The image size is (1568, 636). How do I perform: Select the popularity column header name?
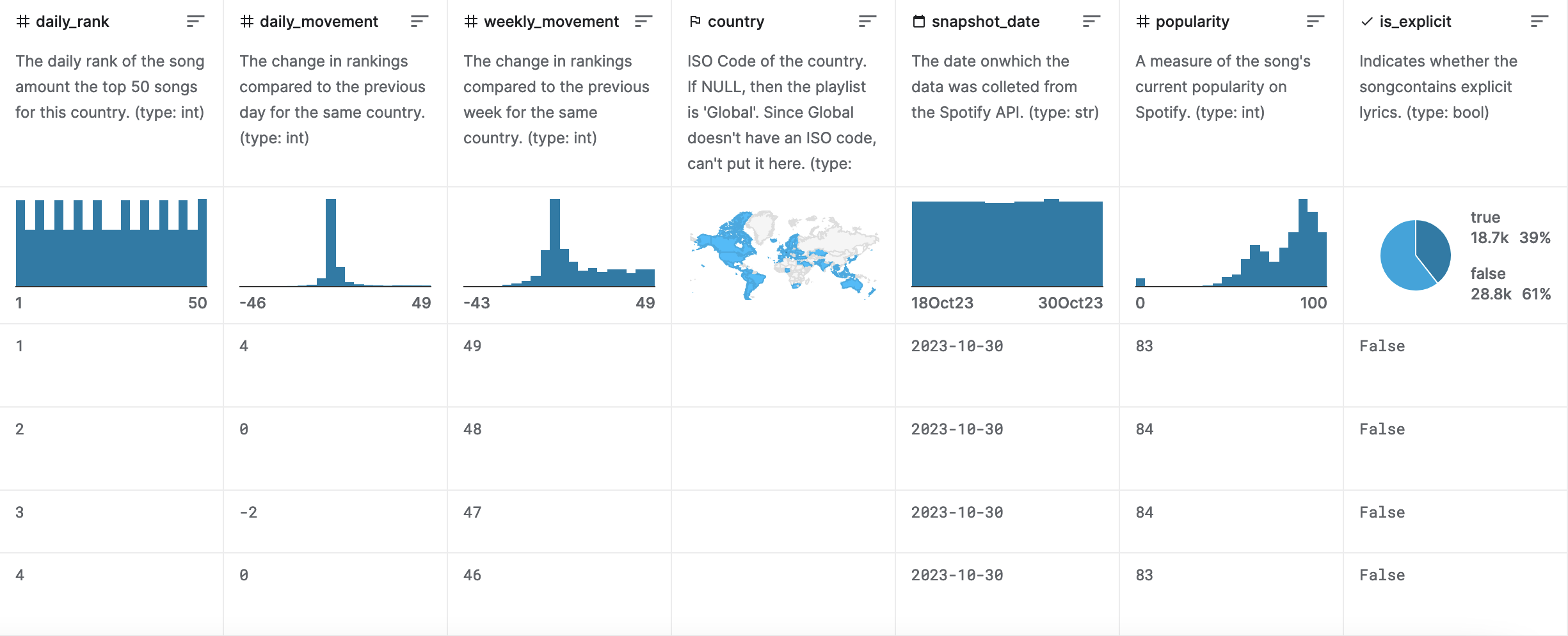(x=1192, y=22)
